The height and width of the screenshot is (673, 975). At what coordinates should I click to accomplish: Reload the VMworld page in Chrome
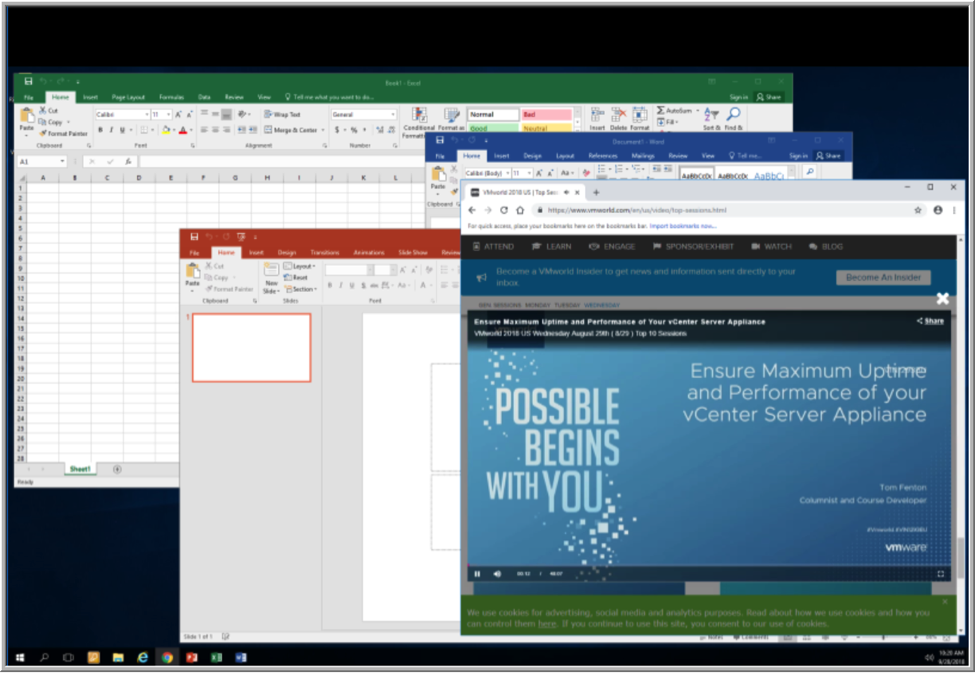pyautogui.click(x=504, y=210)
